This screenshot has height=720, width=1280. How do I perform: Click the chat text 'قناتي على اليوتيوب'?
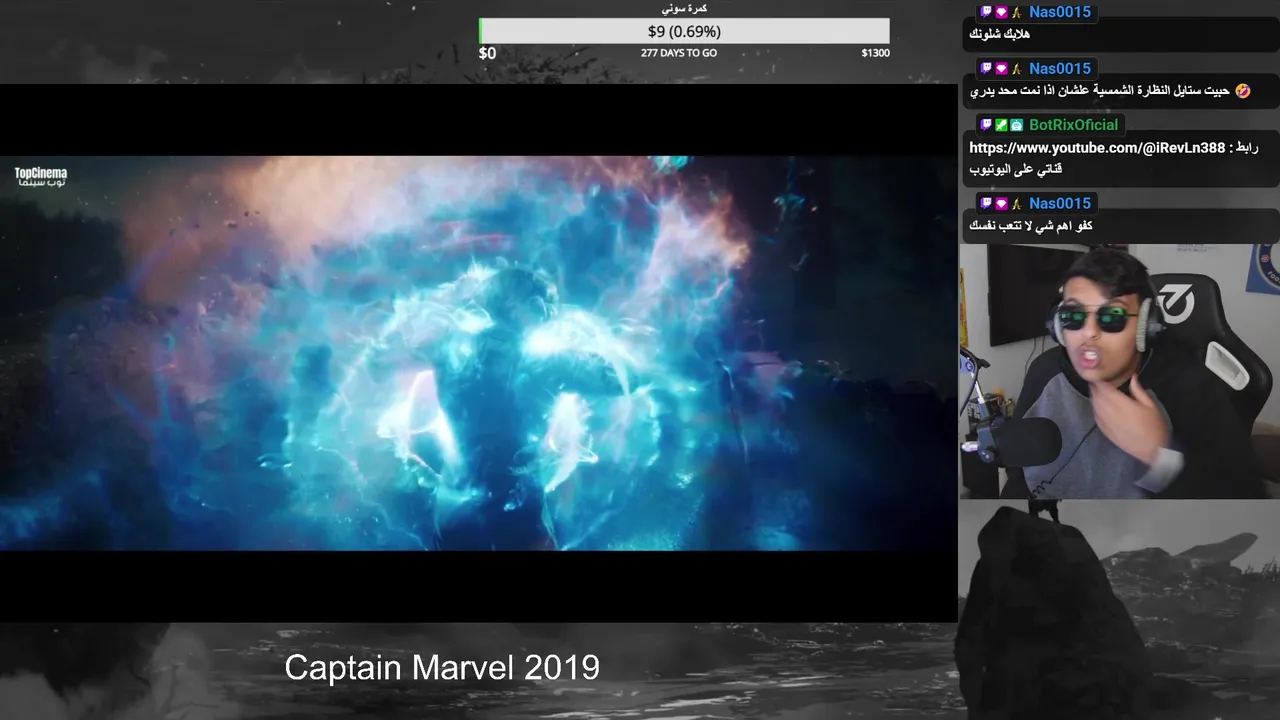1016,170
